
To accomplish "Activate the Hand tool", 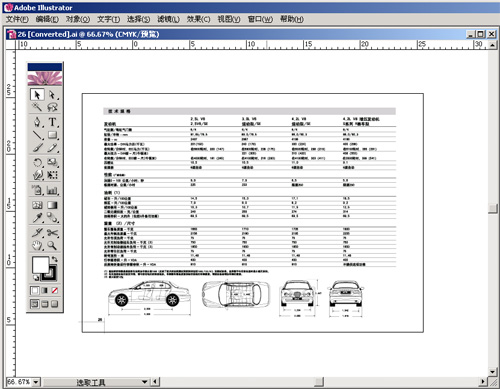I will tap(37, 246).
